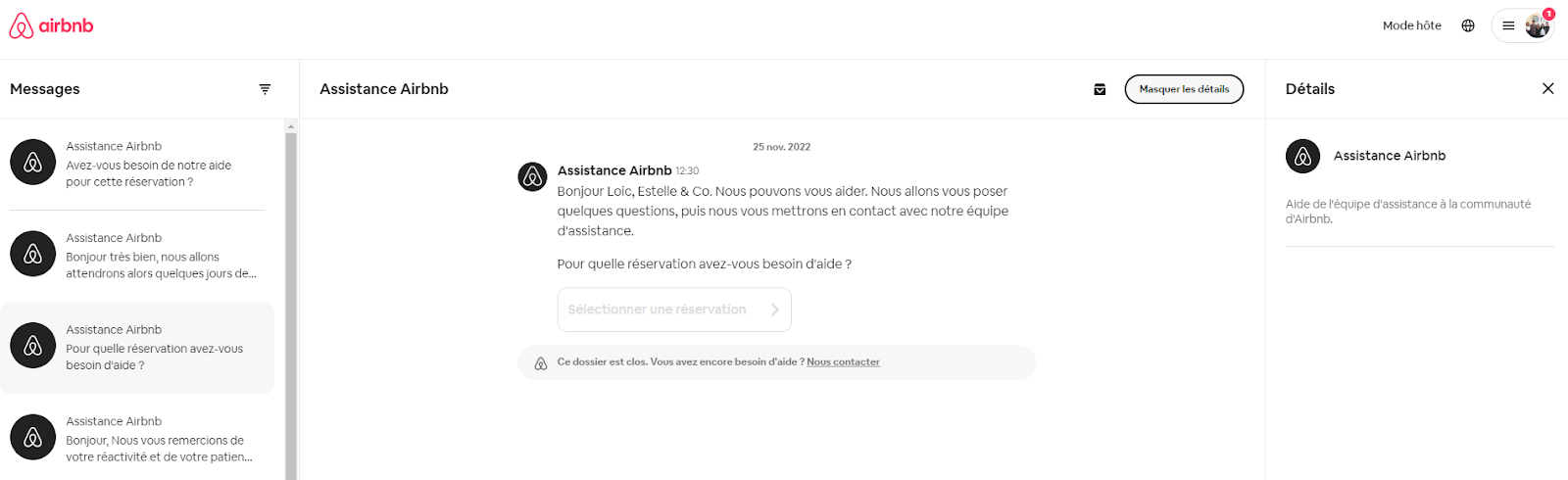
Task: Open the Airbnb home logo
Action: (x=52, y=25)
